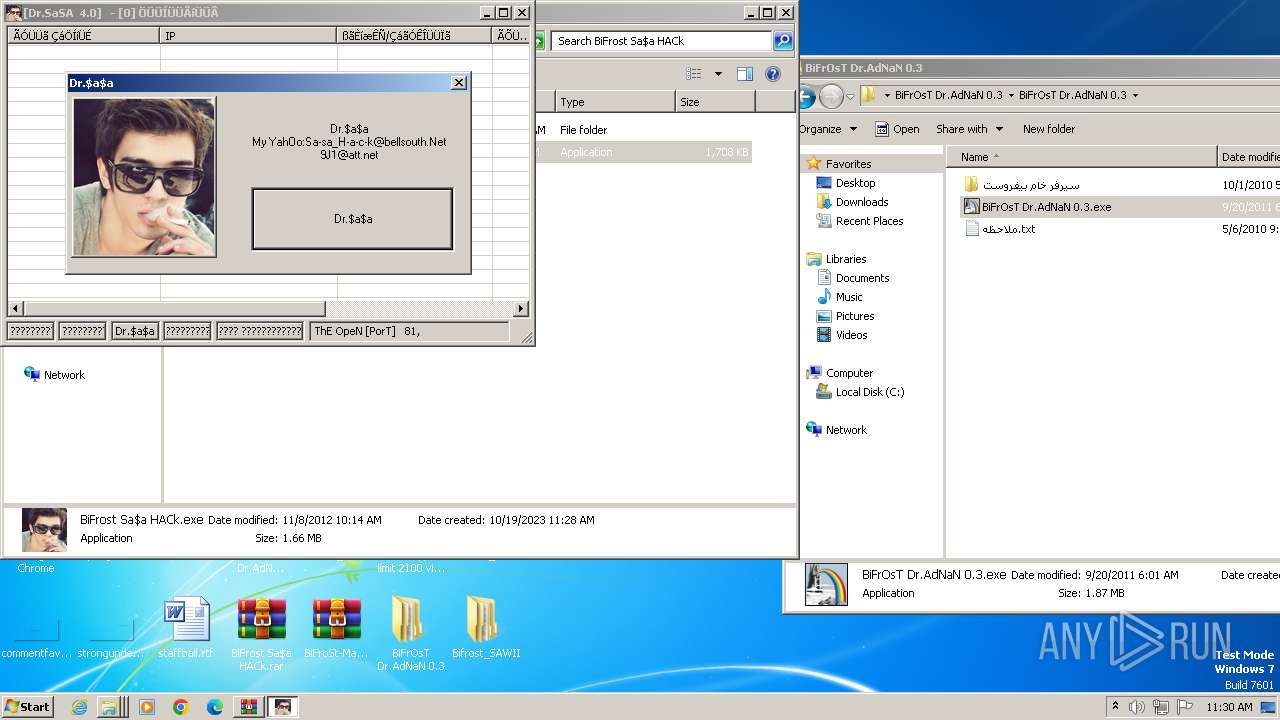Switch to the WinRAR taskbar button
The height and width of the screenshot is (720, 1280).
pyautogui.click(x=248, y=707)
